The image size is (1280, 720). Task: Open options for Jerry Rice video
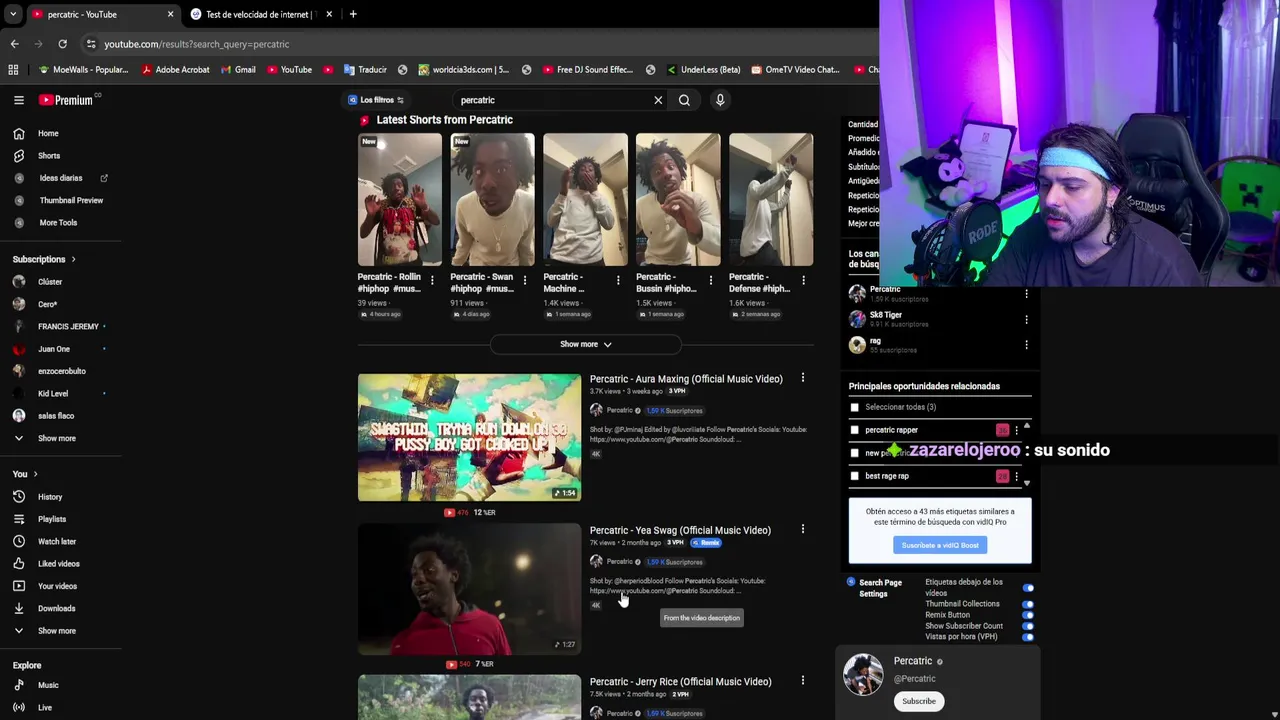pos(802,681)
